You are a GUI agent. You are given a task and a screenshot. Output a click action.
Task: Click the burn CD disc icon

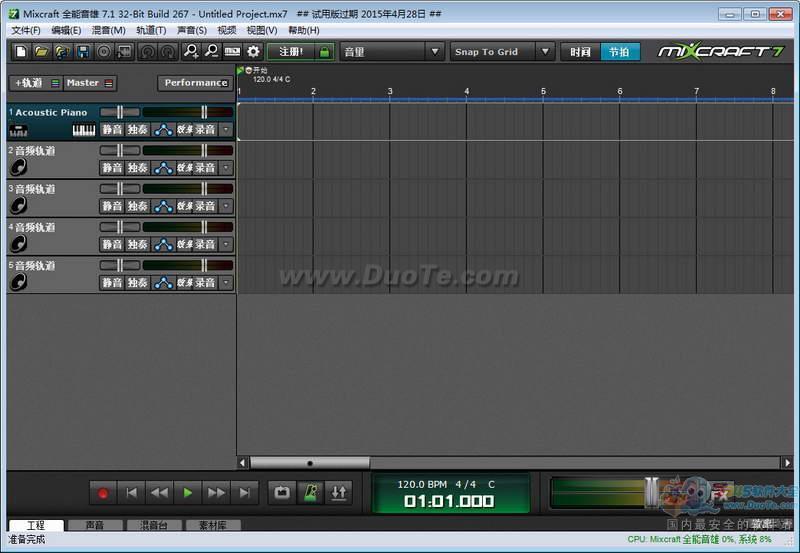pos(104,52)
